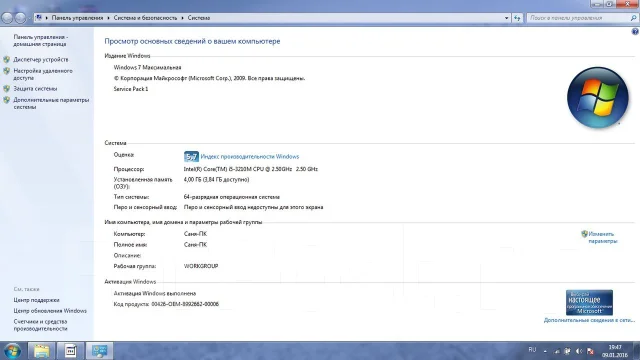The width and height of the screenshot is (640, 360).
Task: Open address bar history dropdown arrow
Action: 507,18
